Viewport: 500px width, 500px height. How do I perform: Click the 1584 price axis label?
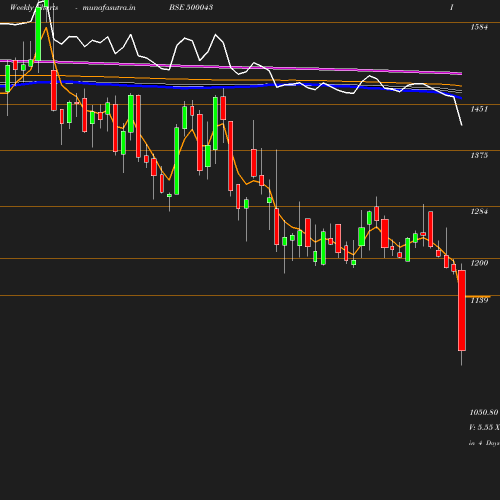[479, 27]
